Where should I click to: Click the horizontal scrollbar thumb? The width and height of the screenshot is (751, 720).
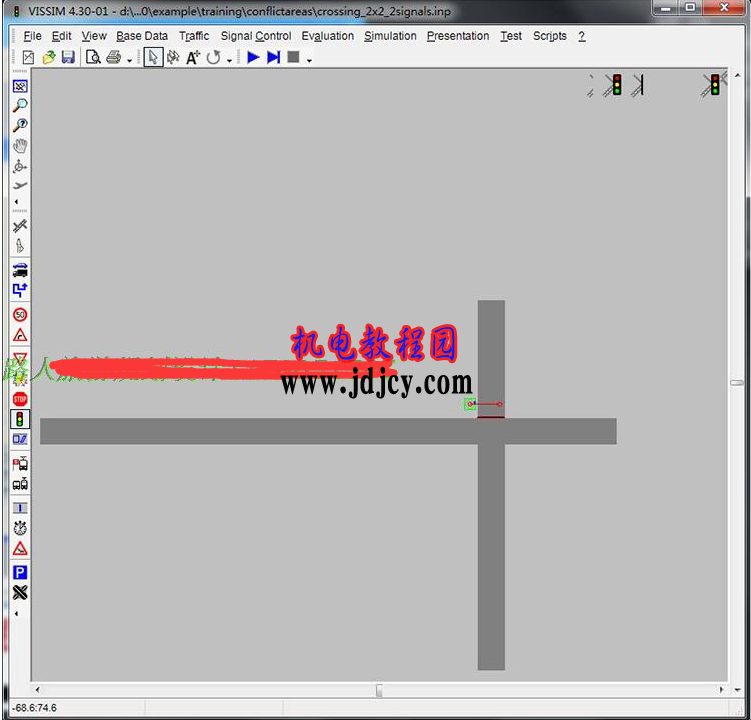(x=379, y=690)
